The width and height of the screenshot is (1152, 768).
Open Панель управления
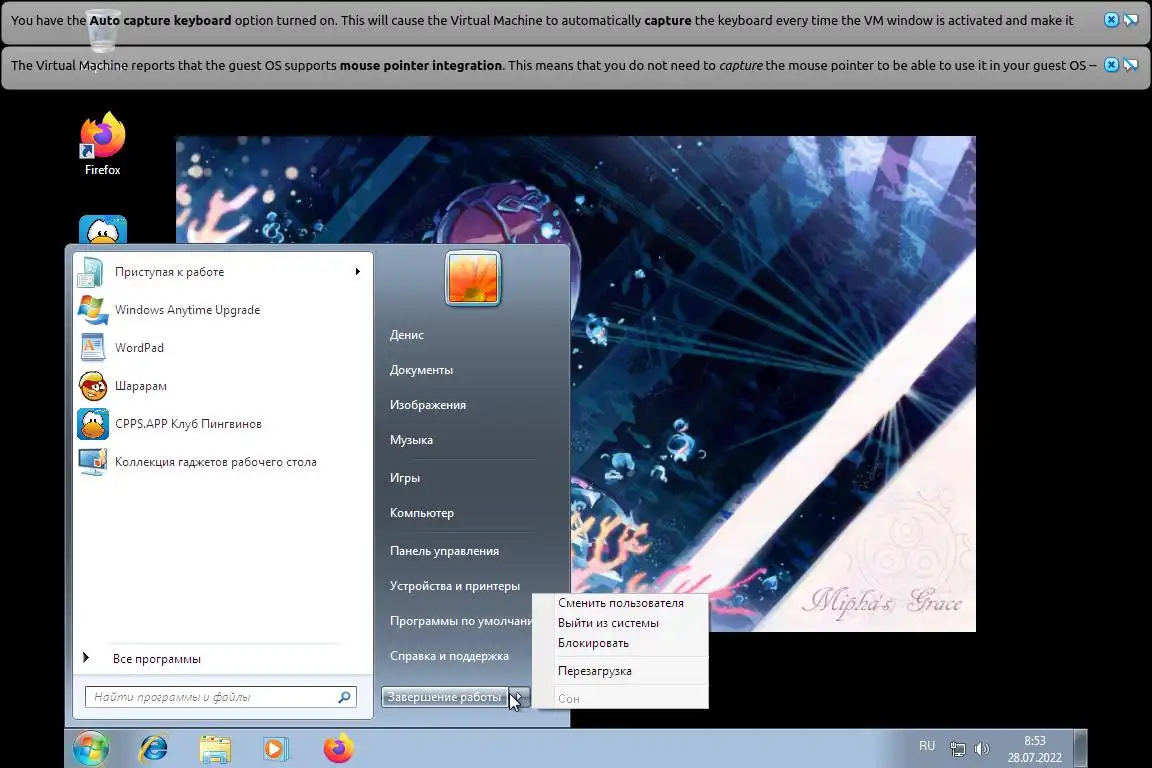(x=444, y=550)
